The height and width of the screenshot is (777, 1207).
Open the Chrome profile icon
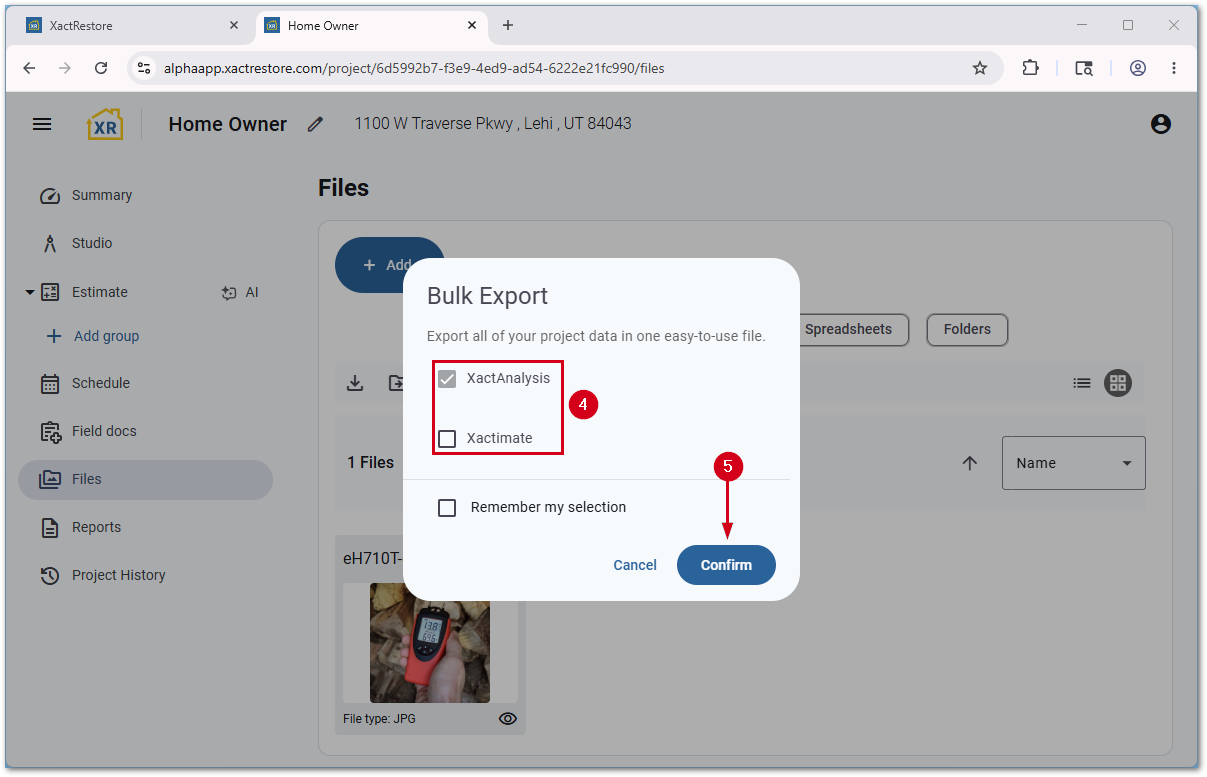[1138, 68]
